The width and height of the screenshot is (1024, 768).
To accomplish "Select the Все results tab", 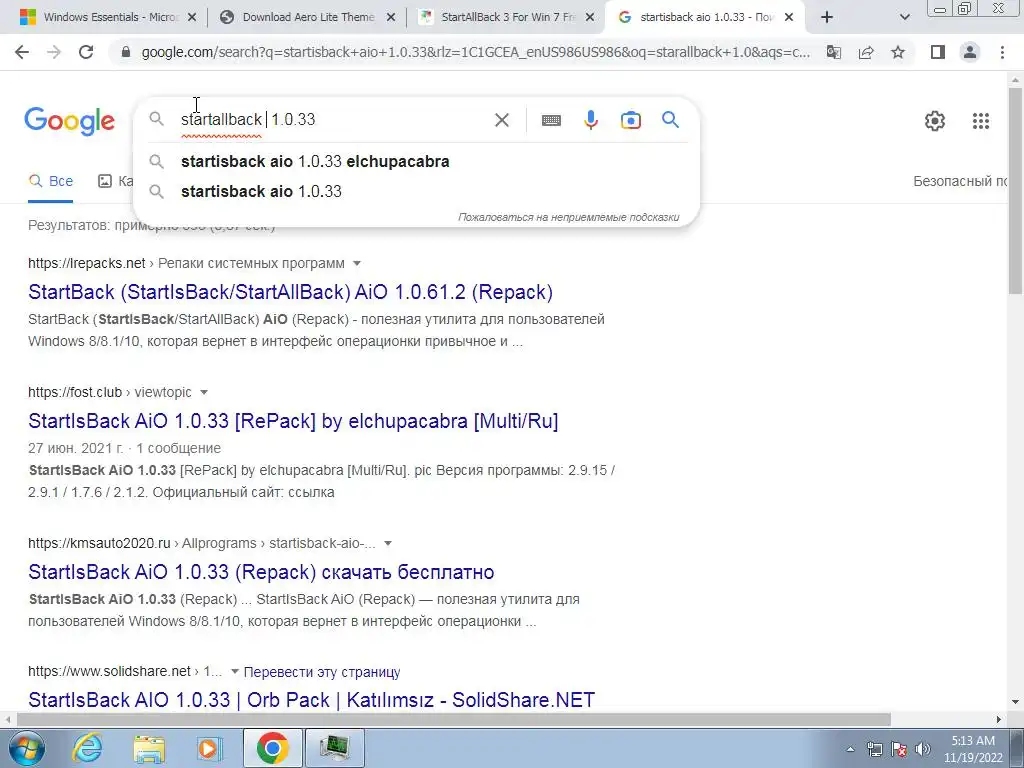I will point(51,181).
